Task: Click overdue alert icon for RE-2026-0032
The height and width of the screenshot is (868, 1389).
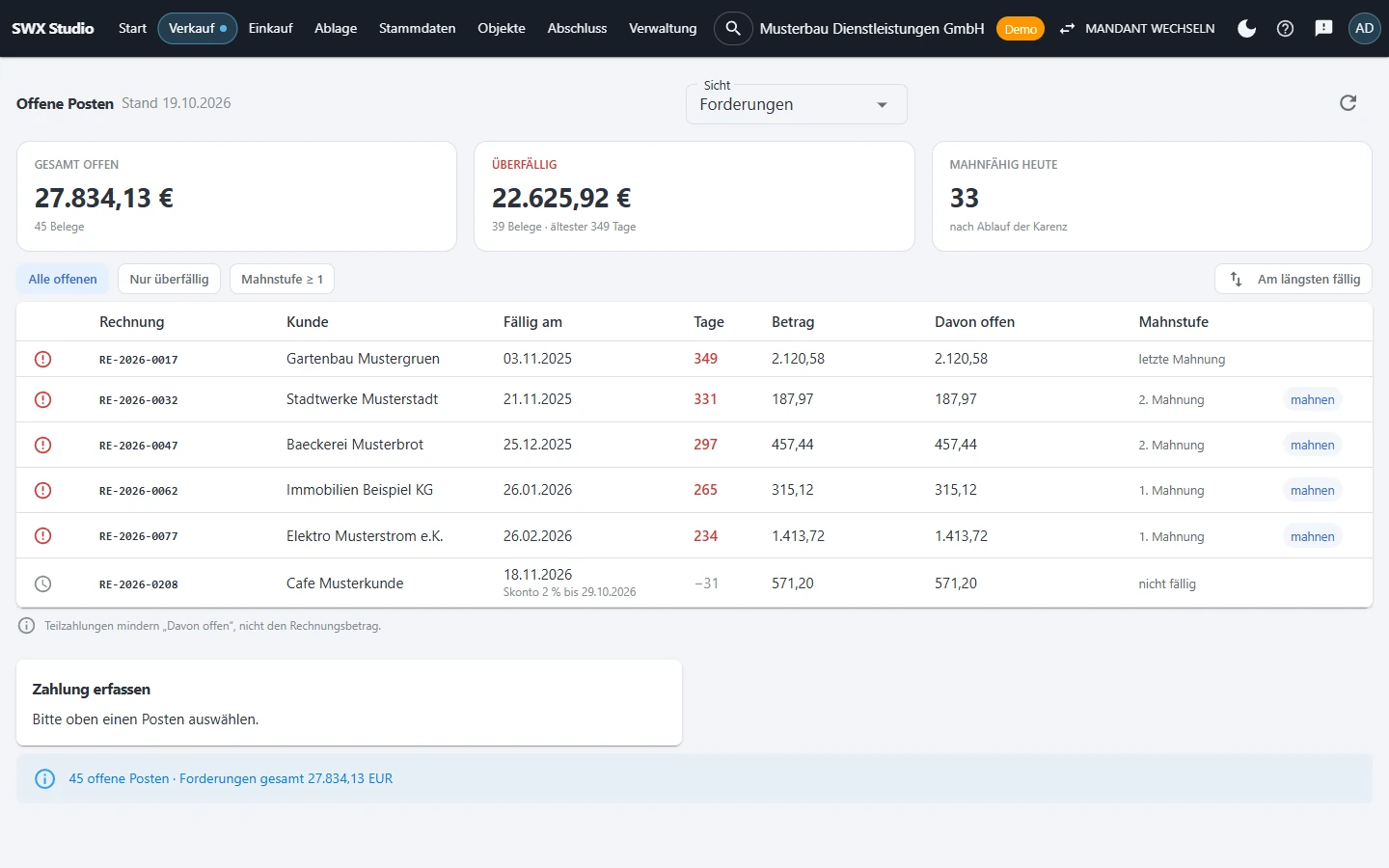Action: coord(42,399)
